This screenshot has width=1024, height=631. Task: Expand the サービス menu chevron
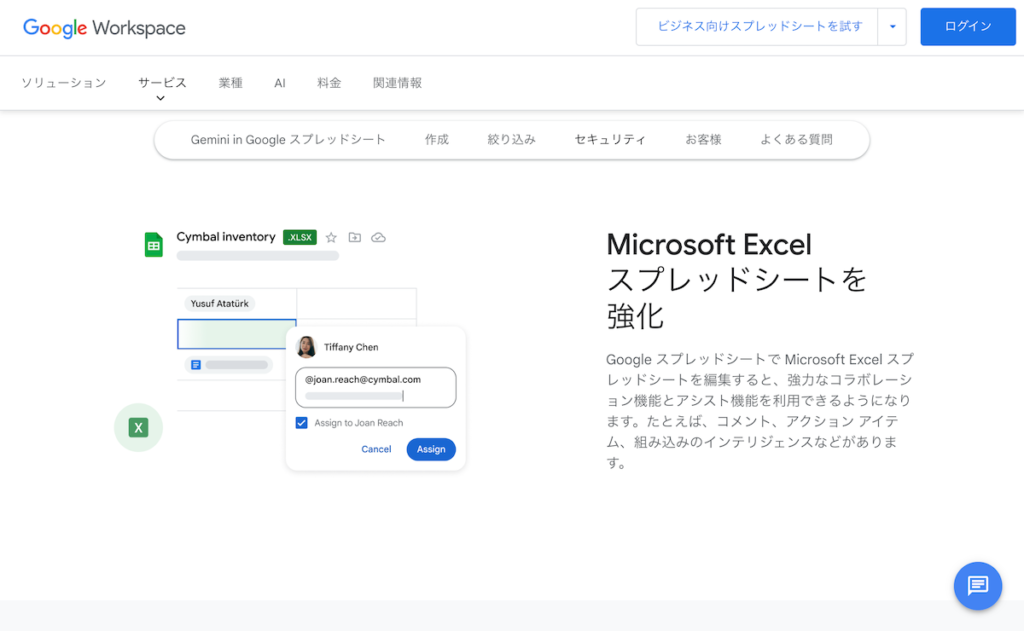(x=160, y=99)
